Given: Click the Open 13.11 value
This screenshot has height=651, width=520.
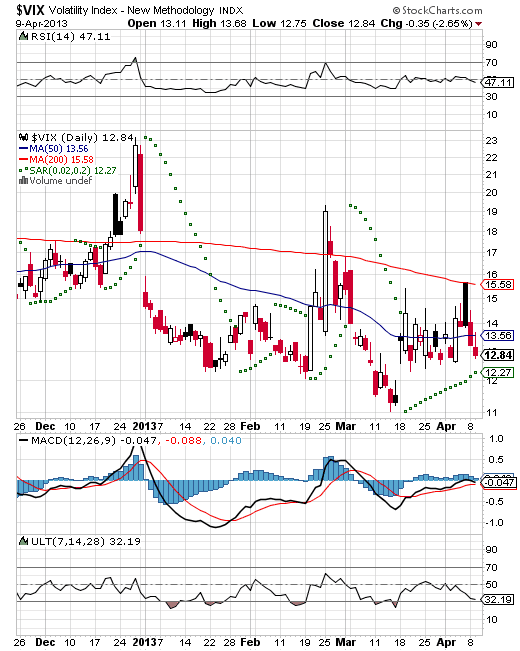Looking at the screenshot, I should click(157, 24).
